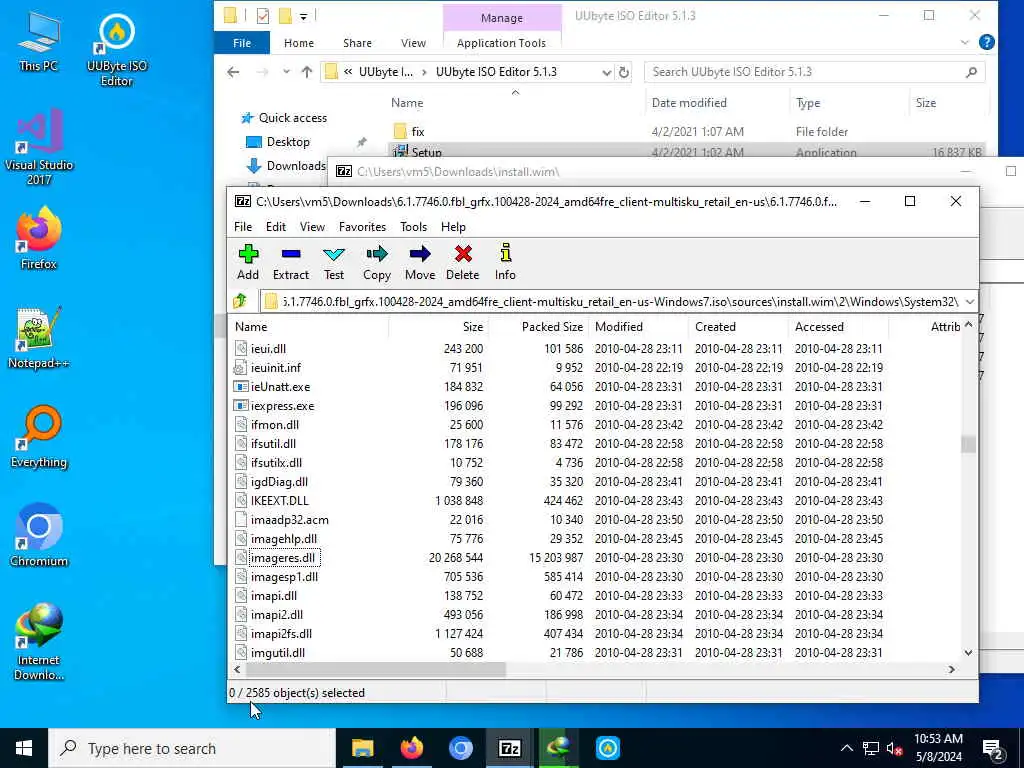
Task: Select imageres.dll in the file list
Action: [x=285, y=558]
